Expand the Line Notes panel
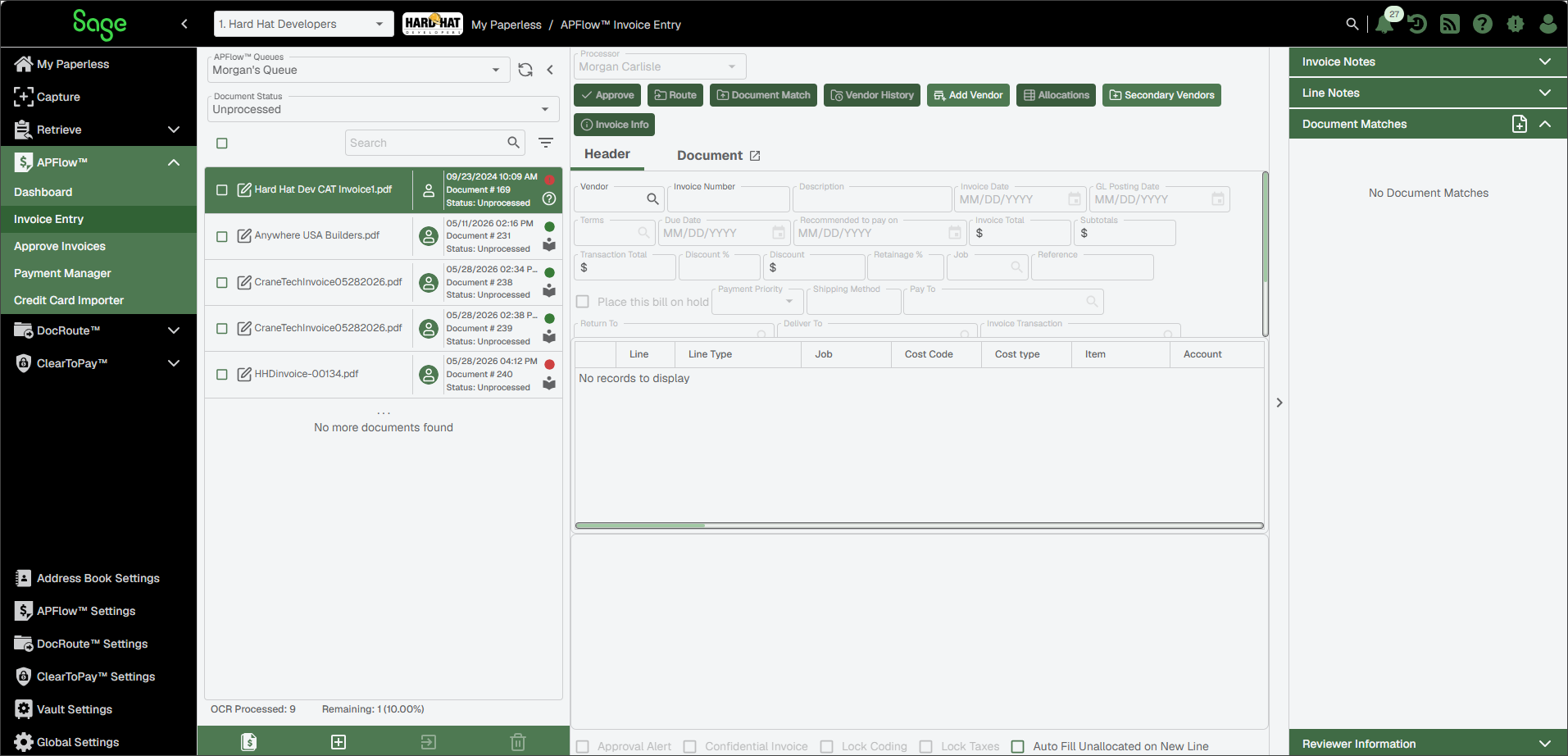This screenshot has width=1568, height=756. pos(1429,93)
